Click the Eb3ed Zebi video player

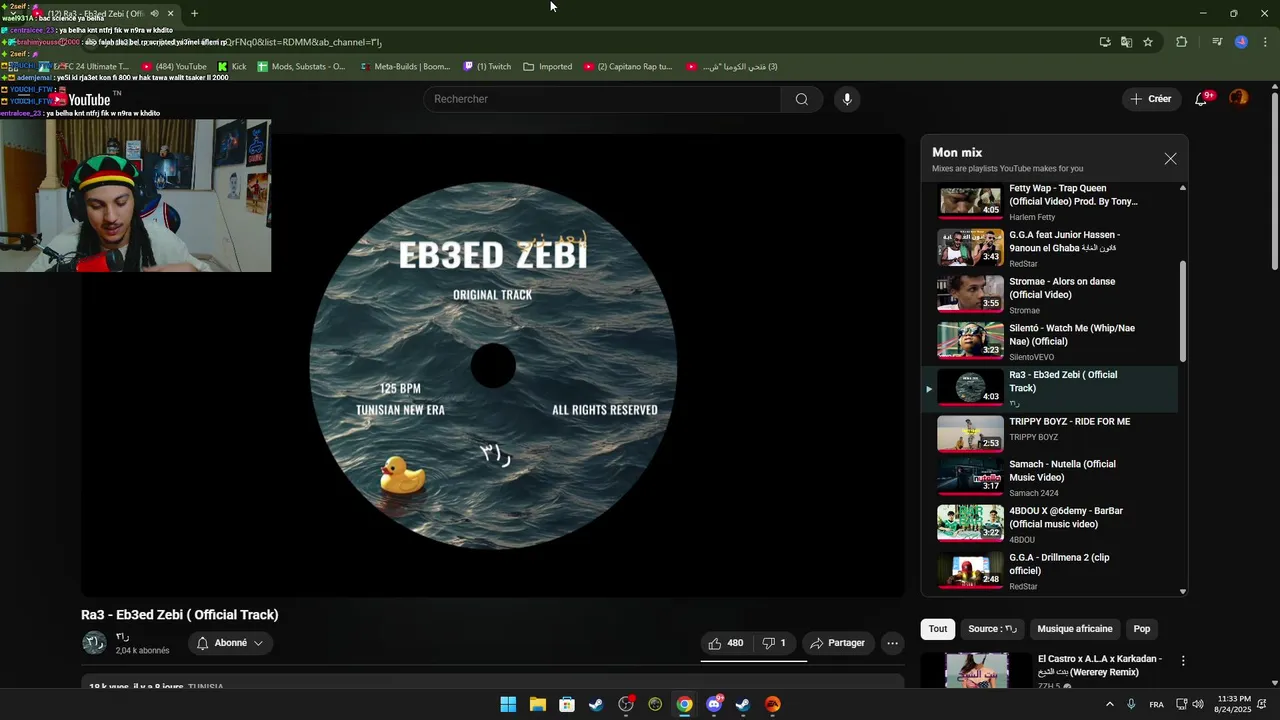click(493, 365)
